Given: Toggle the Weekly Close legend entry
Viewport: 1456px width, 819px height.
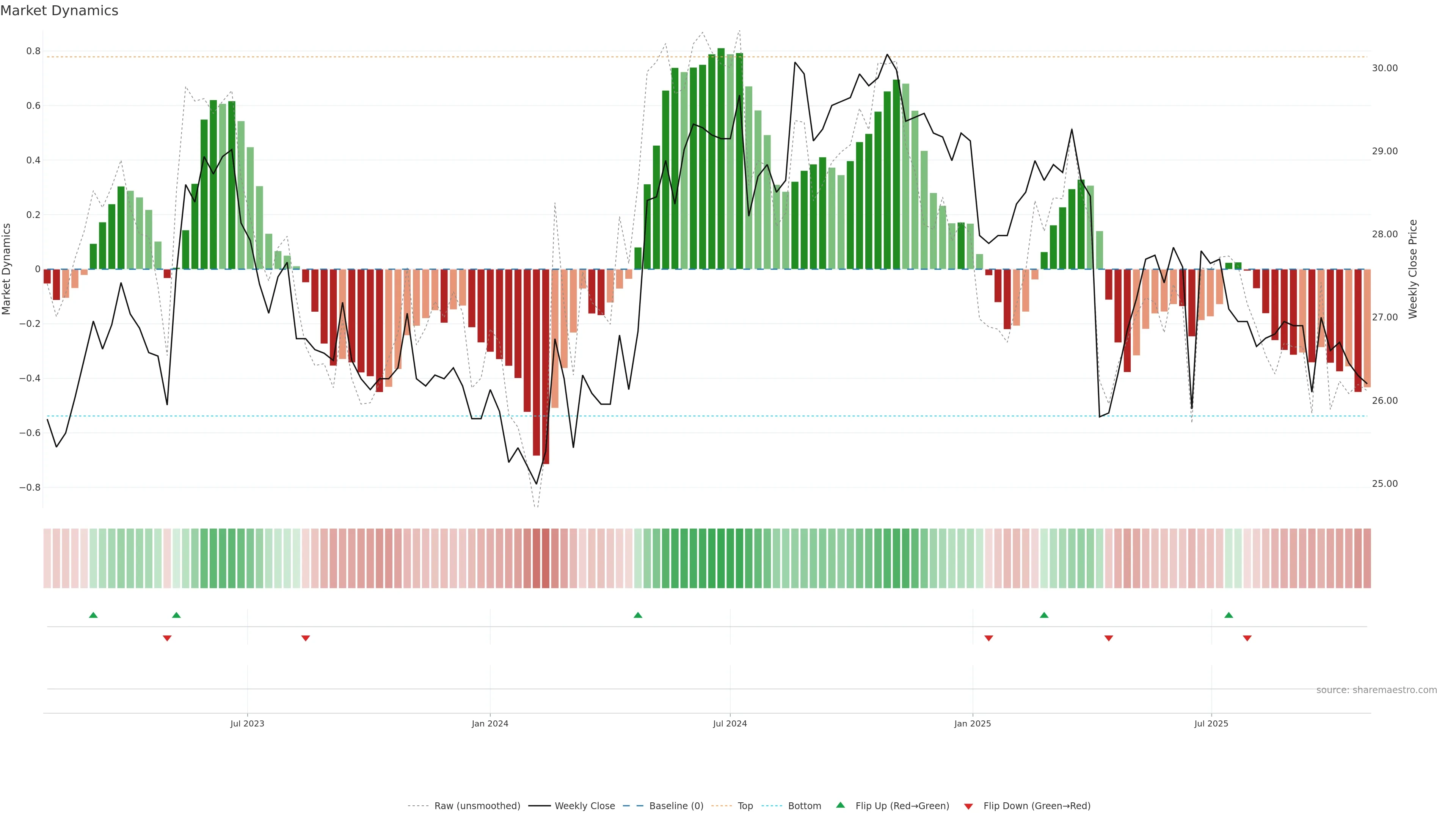Looking at the screenshot, I should click(x=584, y=806).
